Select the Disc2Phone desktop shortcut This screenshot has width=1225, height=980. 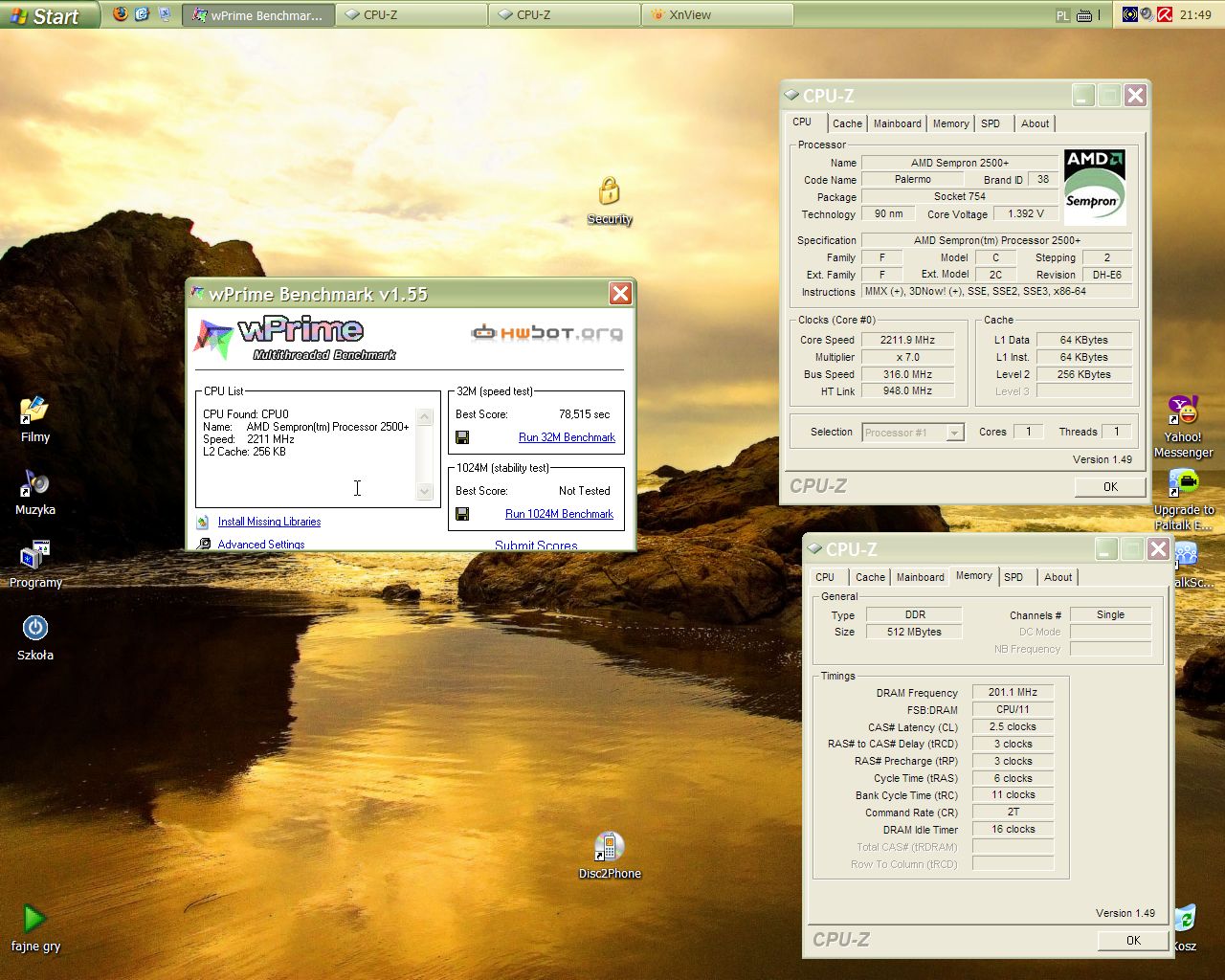610,856
